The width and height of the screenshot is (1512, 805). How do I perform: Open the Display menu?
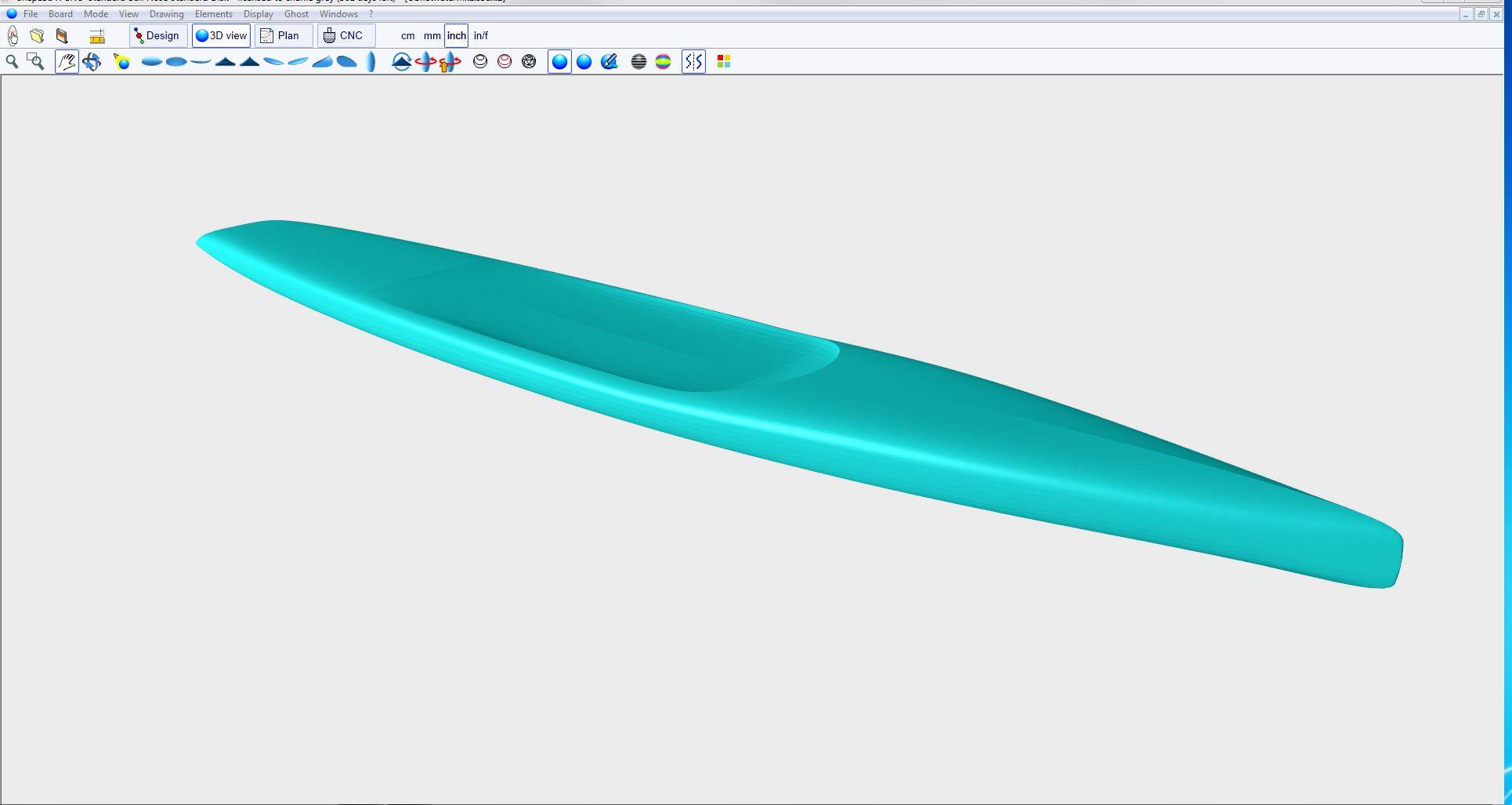pos(258,14)
